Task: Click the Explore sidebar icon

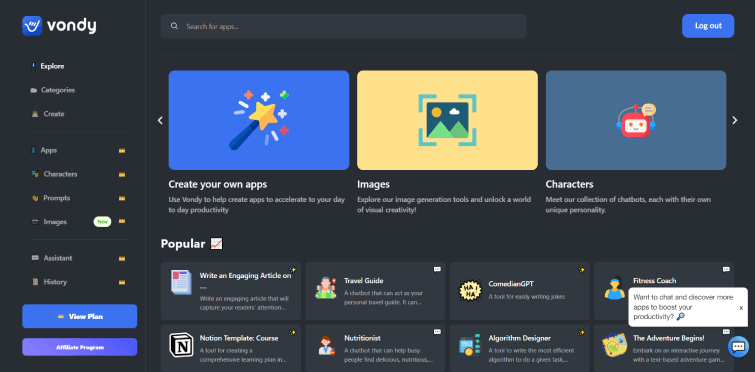Action: point(33,66)
